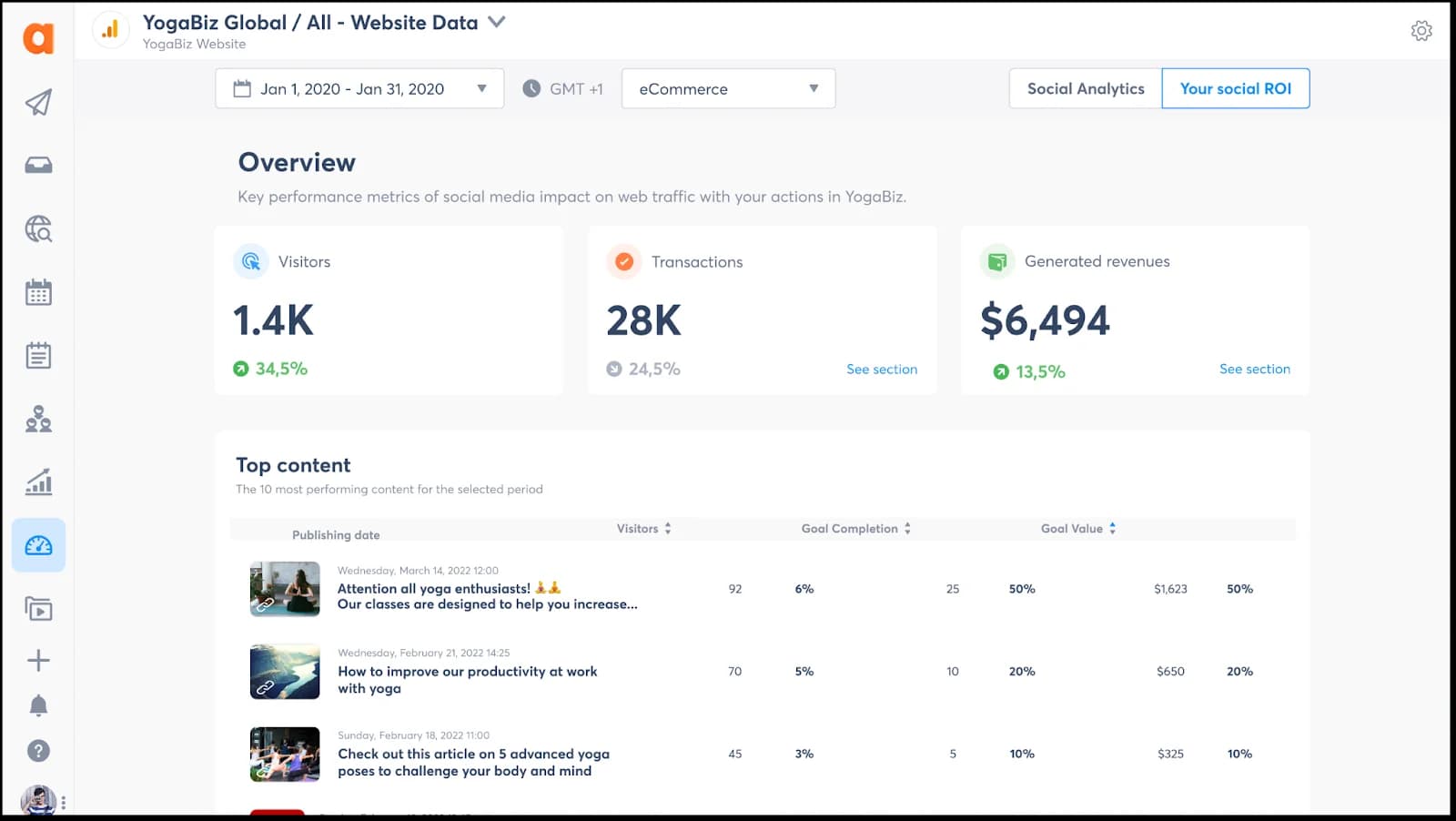This screenshot has width=1456, height=821.
Task: Open the Publishing paper plane icon
Action: coord(38,102)
